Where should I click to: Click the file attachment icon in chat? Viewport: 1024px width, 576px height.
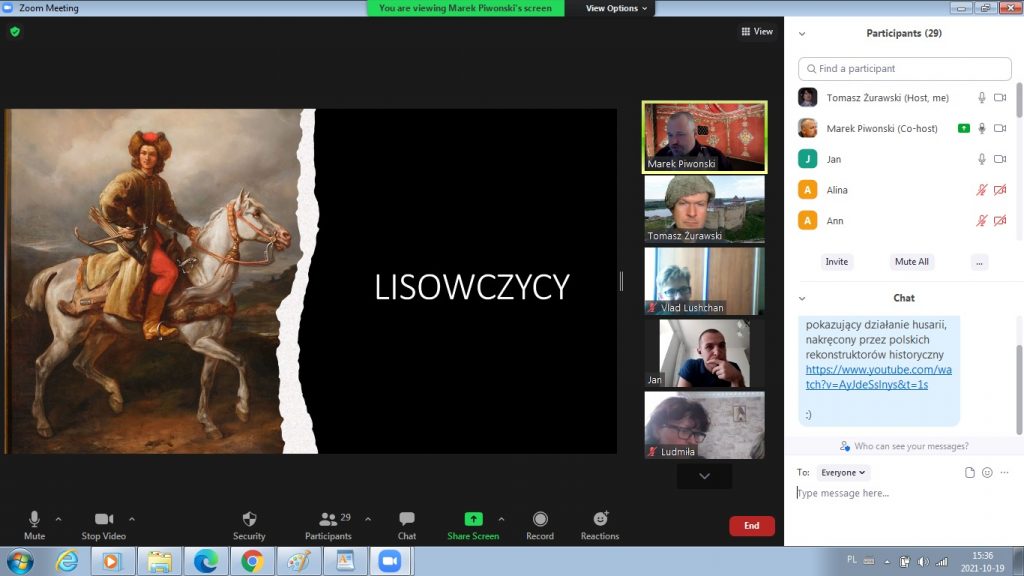point(969,472)
